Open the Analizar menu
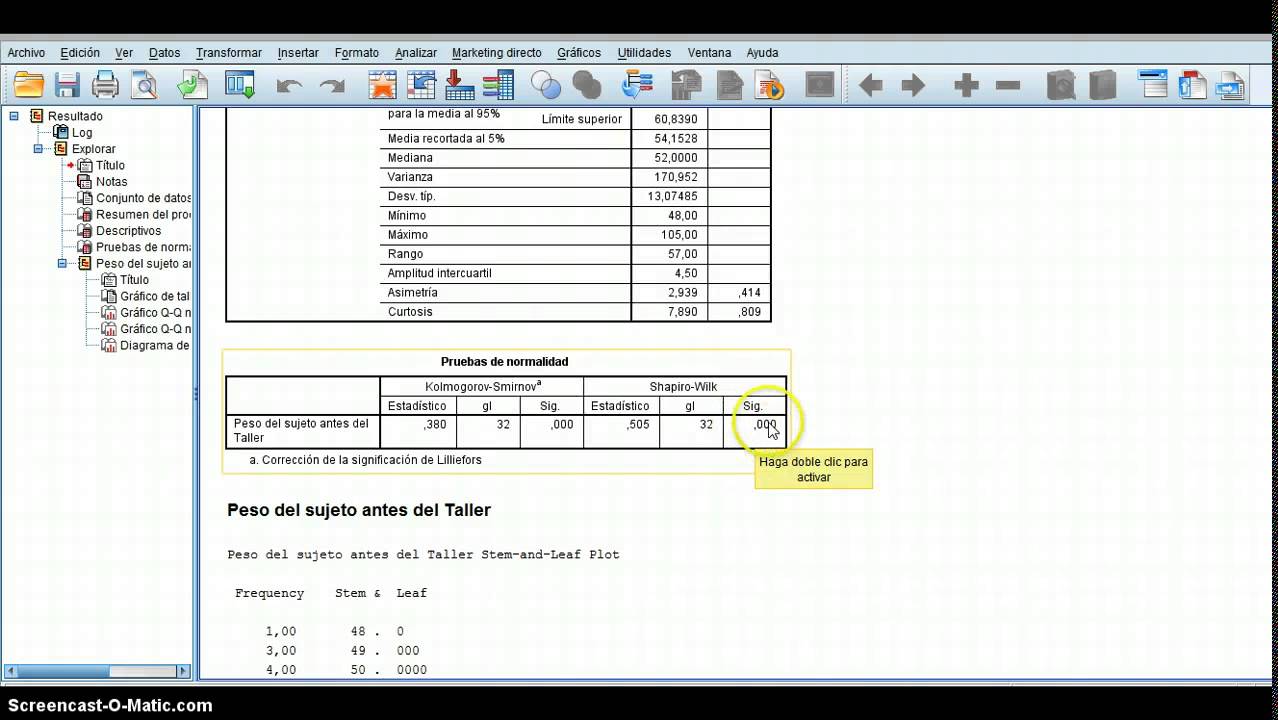Screen dimensions: 1278x720 [x=416, y=53]
